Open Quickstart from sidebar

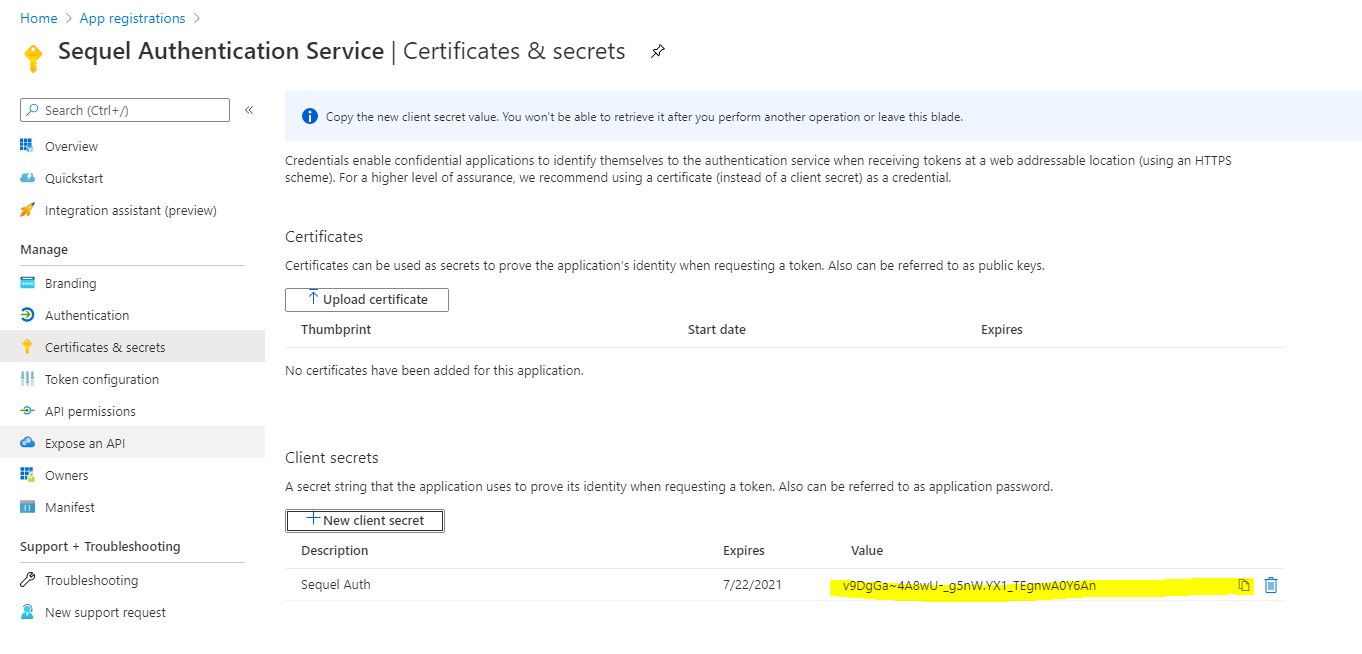tap(74, 178)
